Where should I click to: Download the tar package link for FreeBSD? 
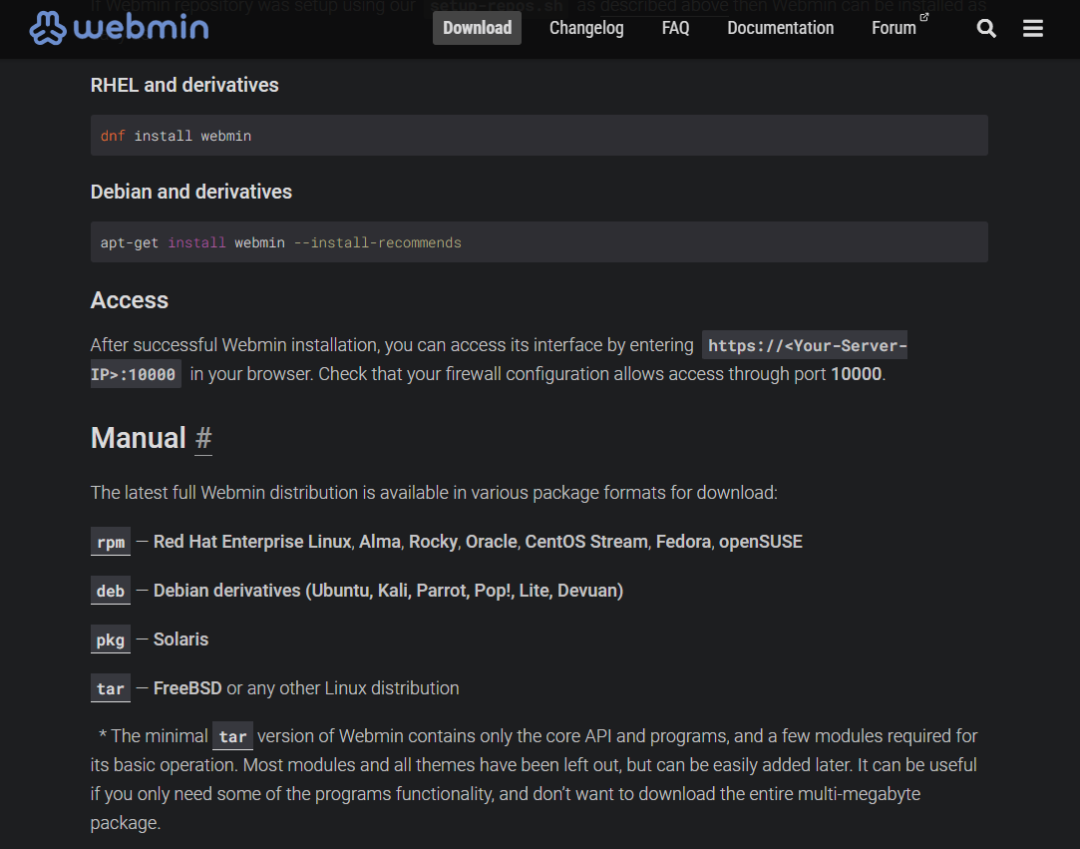(110, 689)
